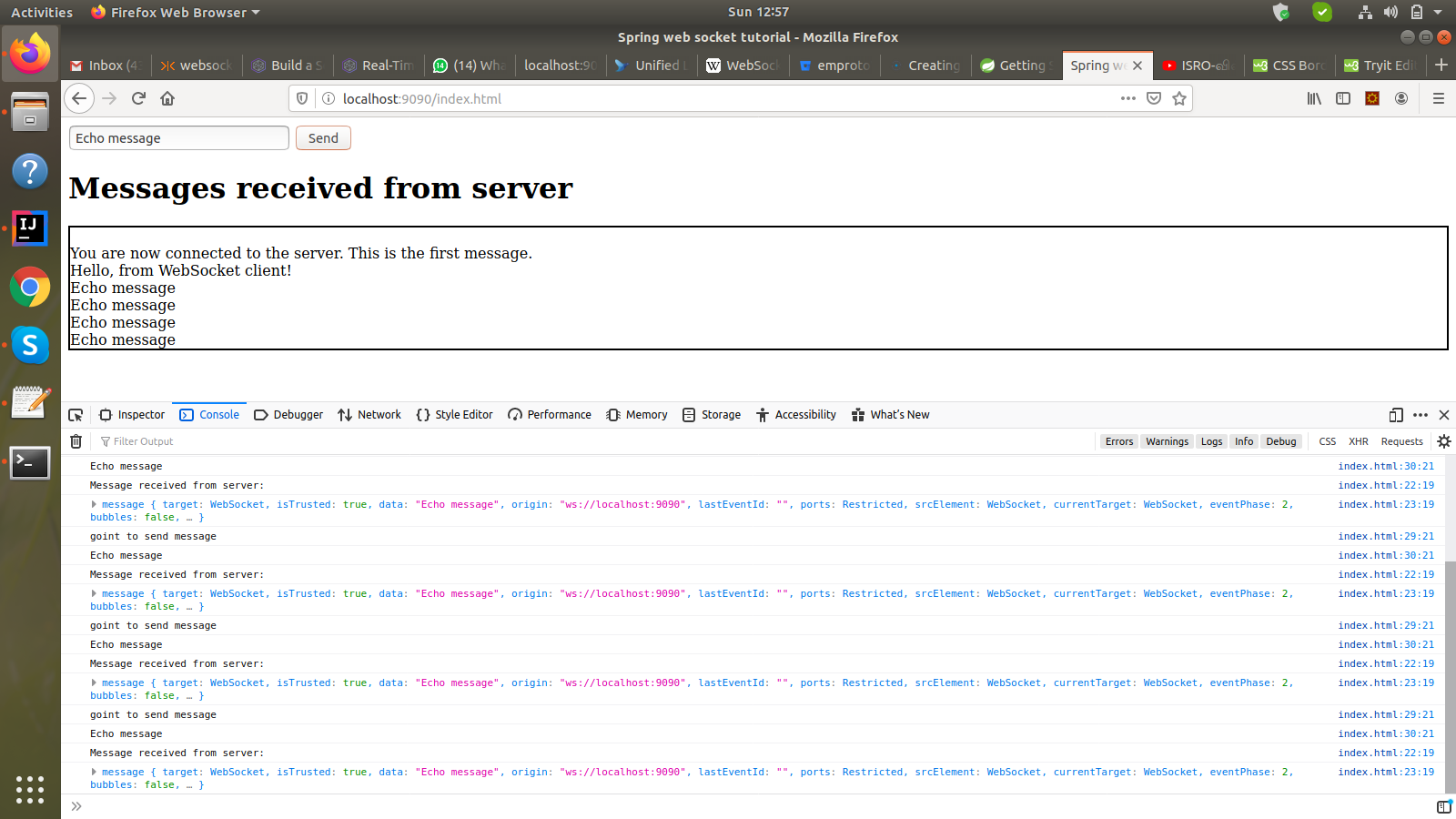The image size is (1456, 819).
Task: Expand the third message object log entry
Action: (x=94, y=682)
